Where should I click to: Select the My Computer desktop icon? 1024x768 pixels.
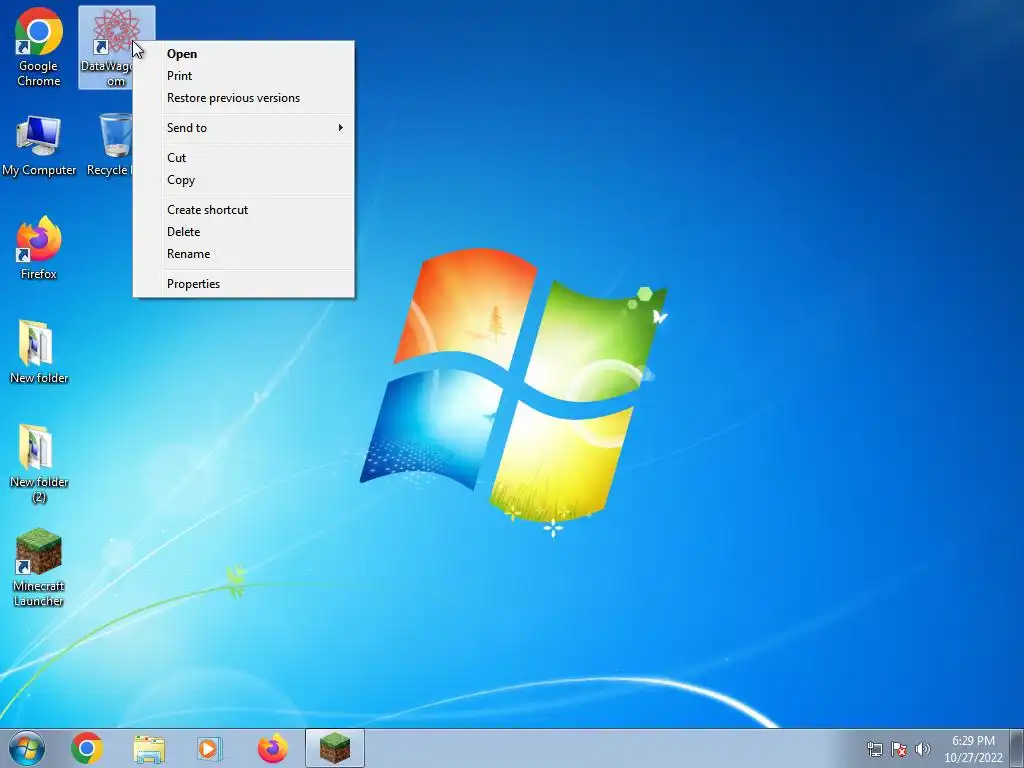click(39, 145)
